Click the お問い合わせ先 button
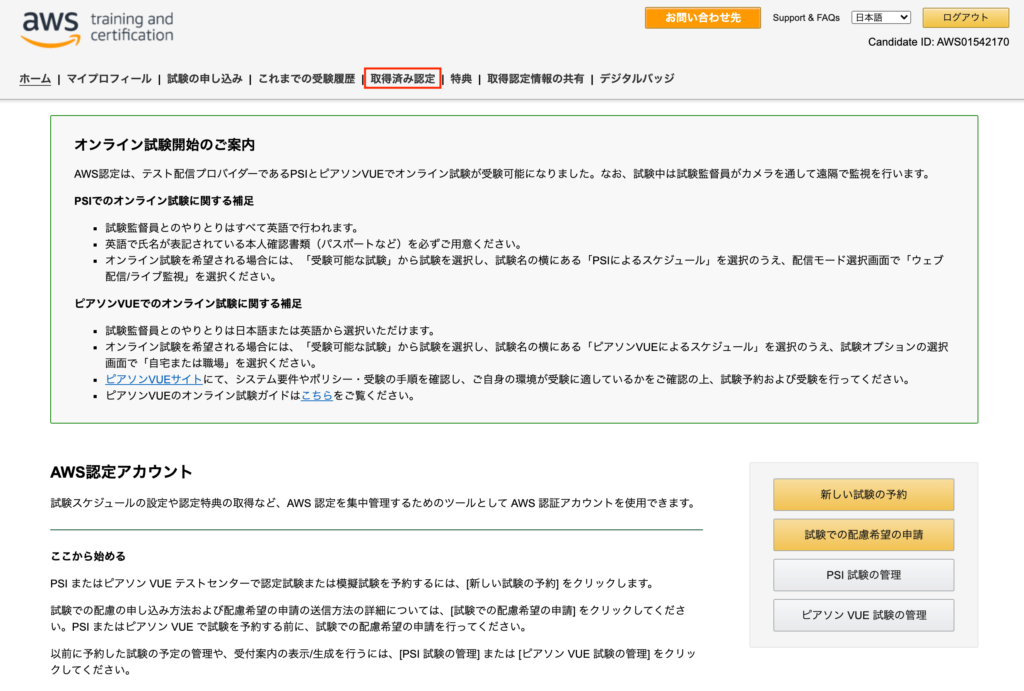 [703, 18]
